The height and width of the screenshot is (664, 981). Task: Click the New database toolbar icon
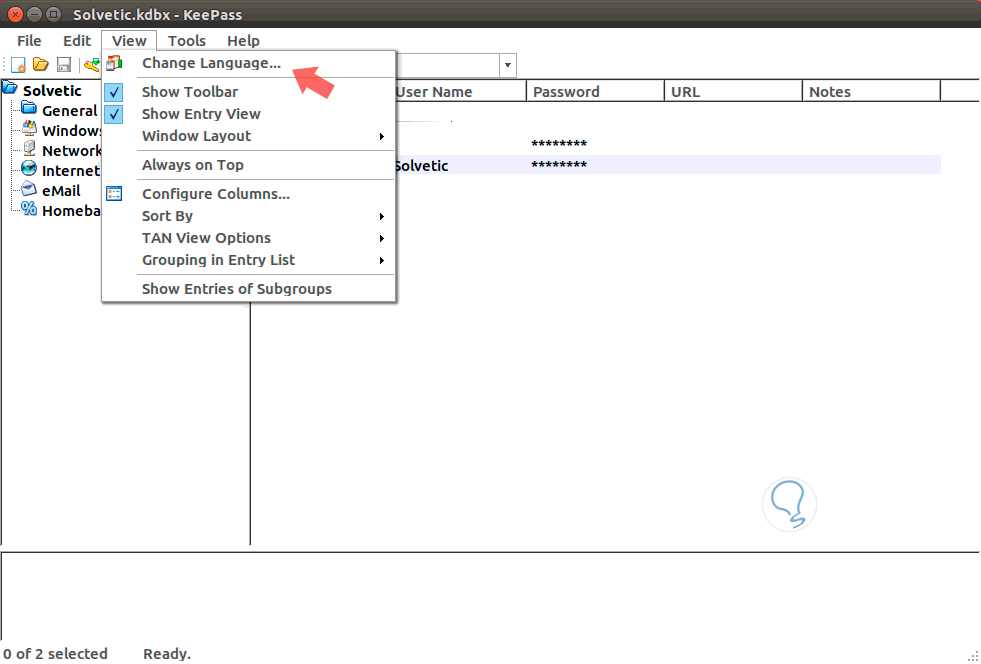[18, 64]
